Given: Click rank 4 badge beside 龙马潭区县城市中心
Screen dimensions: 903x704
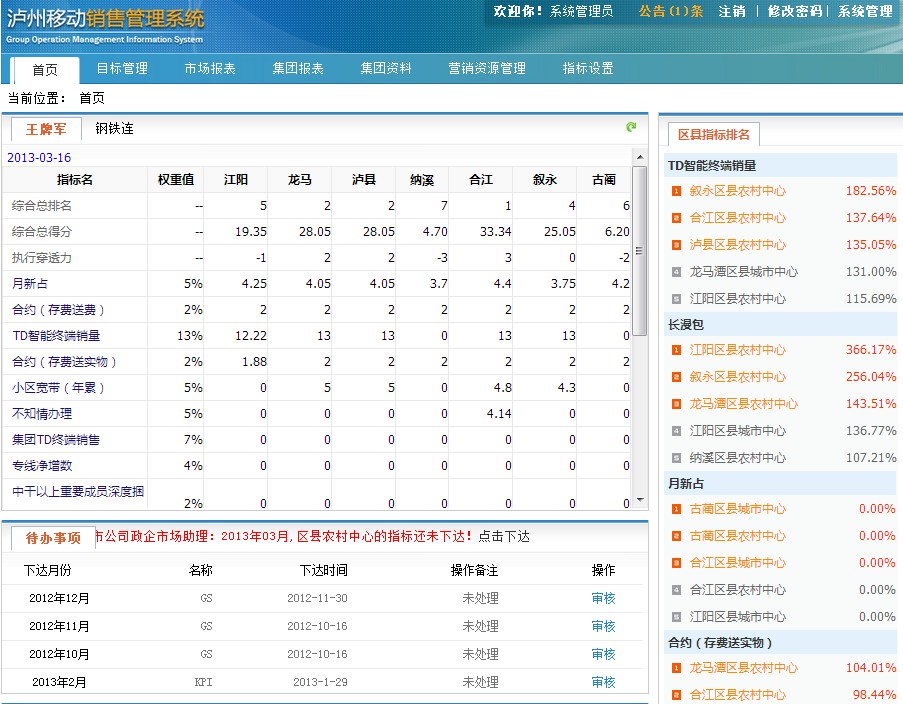Looking at the screenshot, I should pos(676,272).
